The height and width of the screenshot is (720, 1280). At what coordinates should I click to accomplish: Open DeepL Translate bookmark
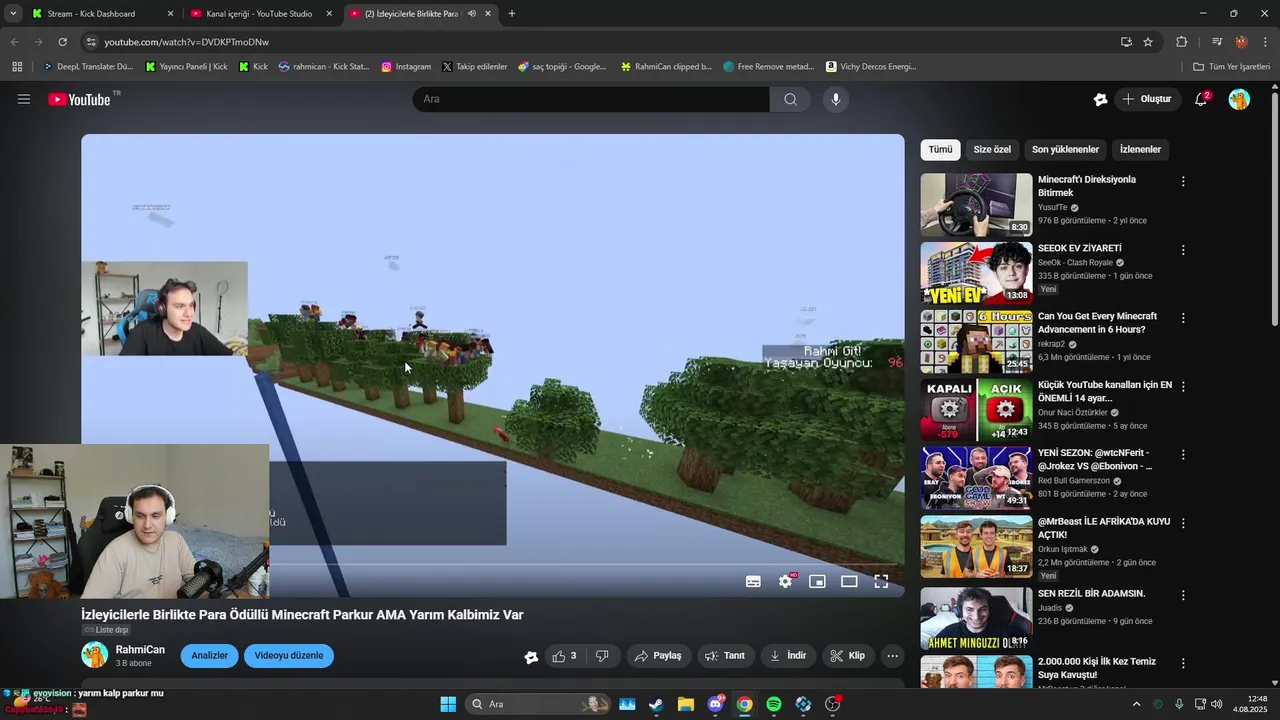tap(87, 67)
